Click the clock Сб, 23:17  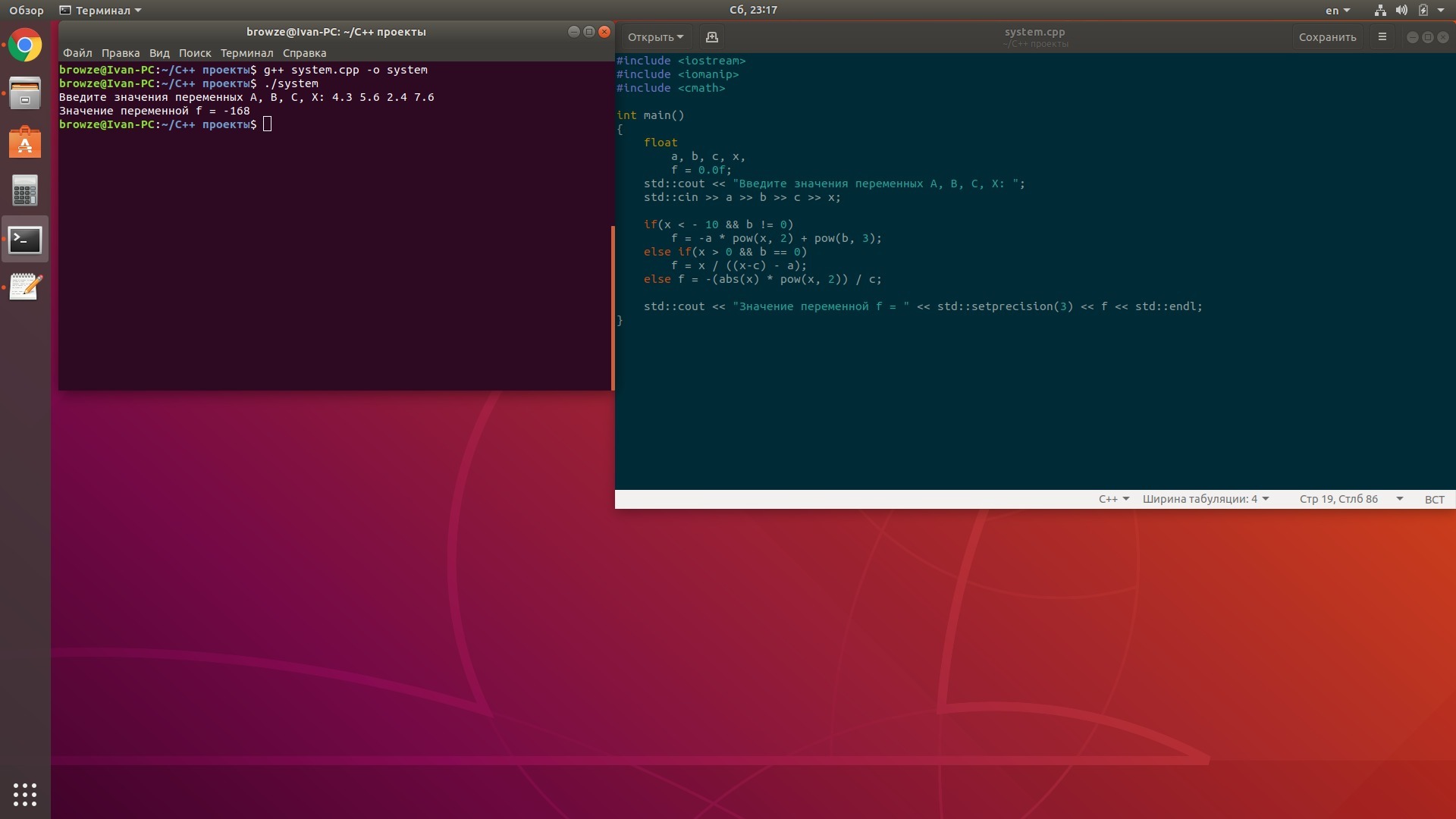[753, 10]
